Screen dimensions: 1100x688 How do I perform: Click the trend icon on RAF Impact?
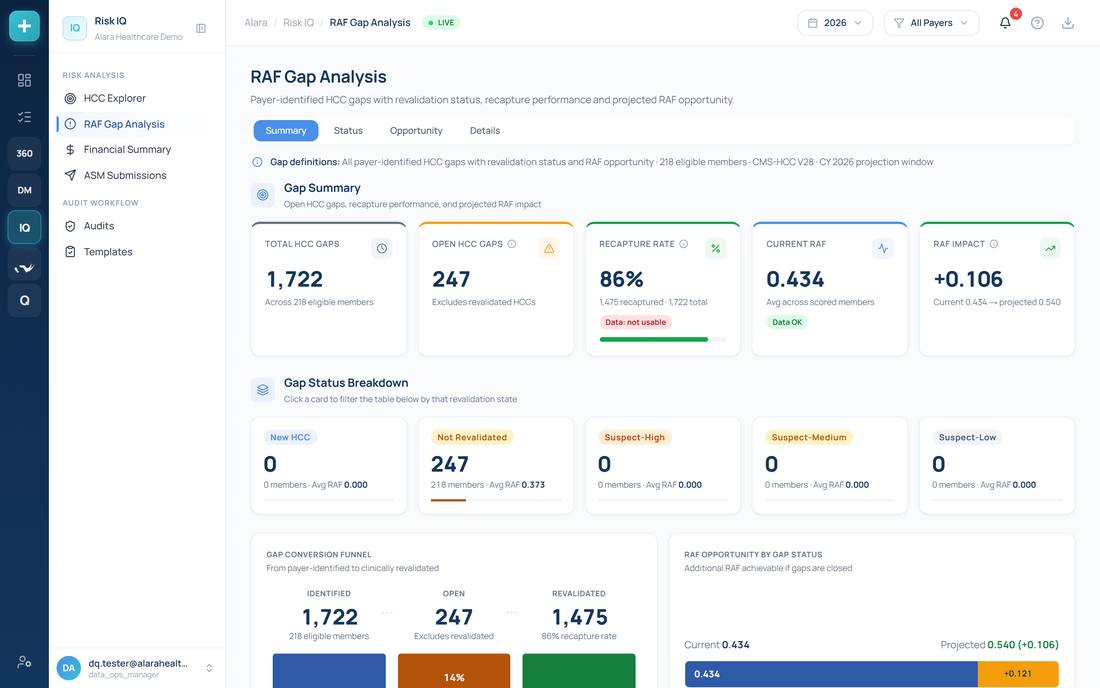point(1049,248)
